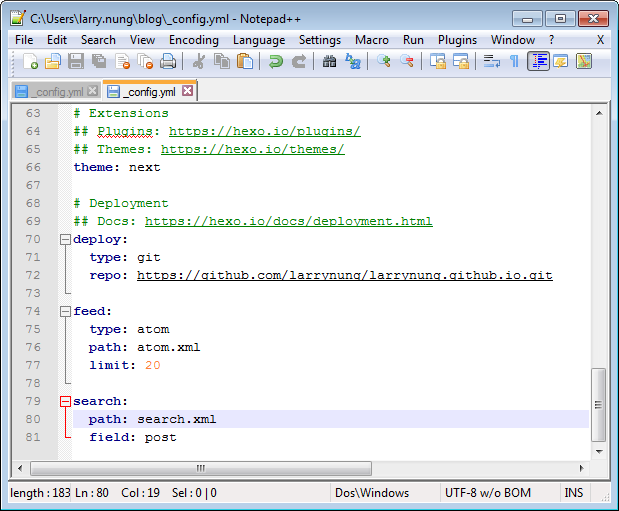Copy selected text toolbar icon
Viewport: 619px width, 511px height.
point(222,61)
